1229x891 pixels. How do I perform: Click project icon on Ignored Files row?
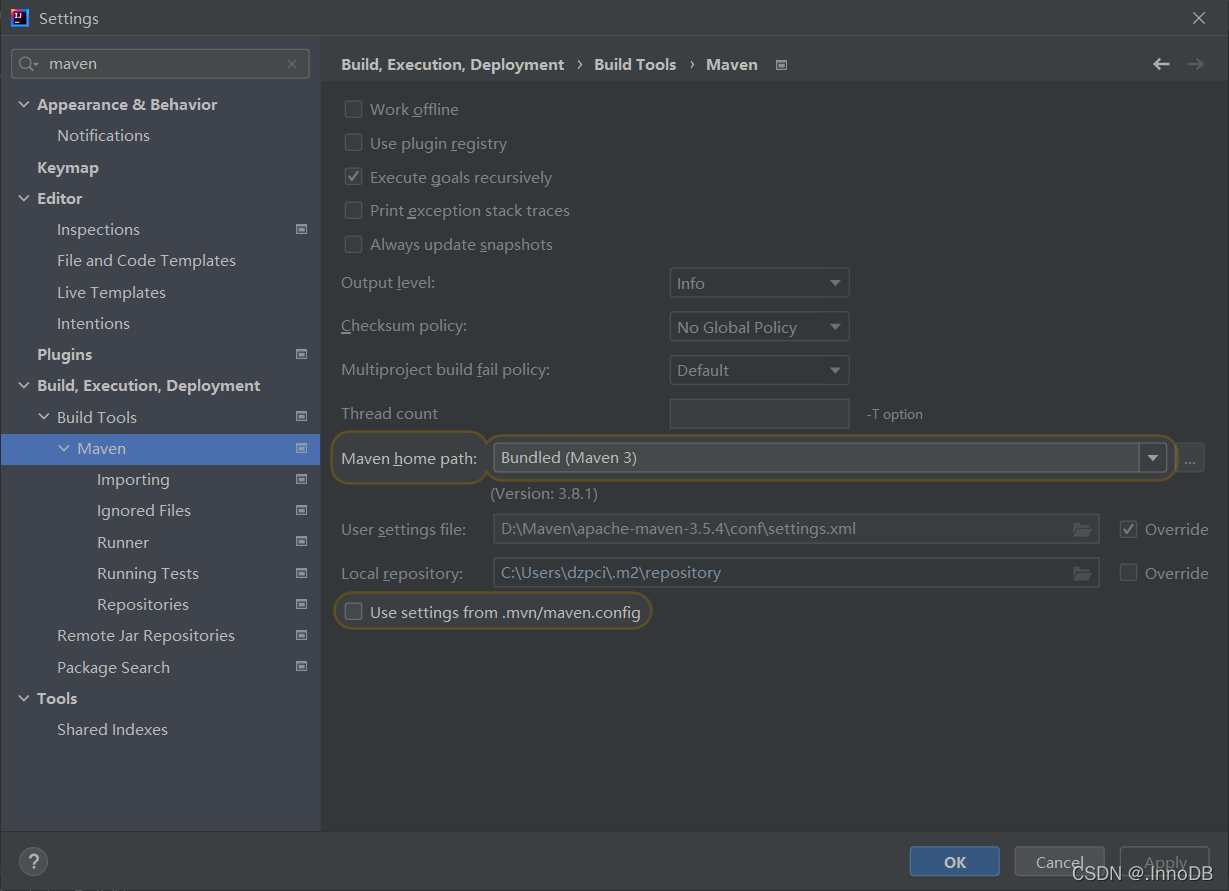(x=301, y=510)
